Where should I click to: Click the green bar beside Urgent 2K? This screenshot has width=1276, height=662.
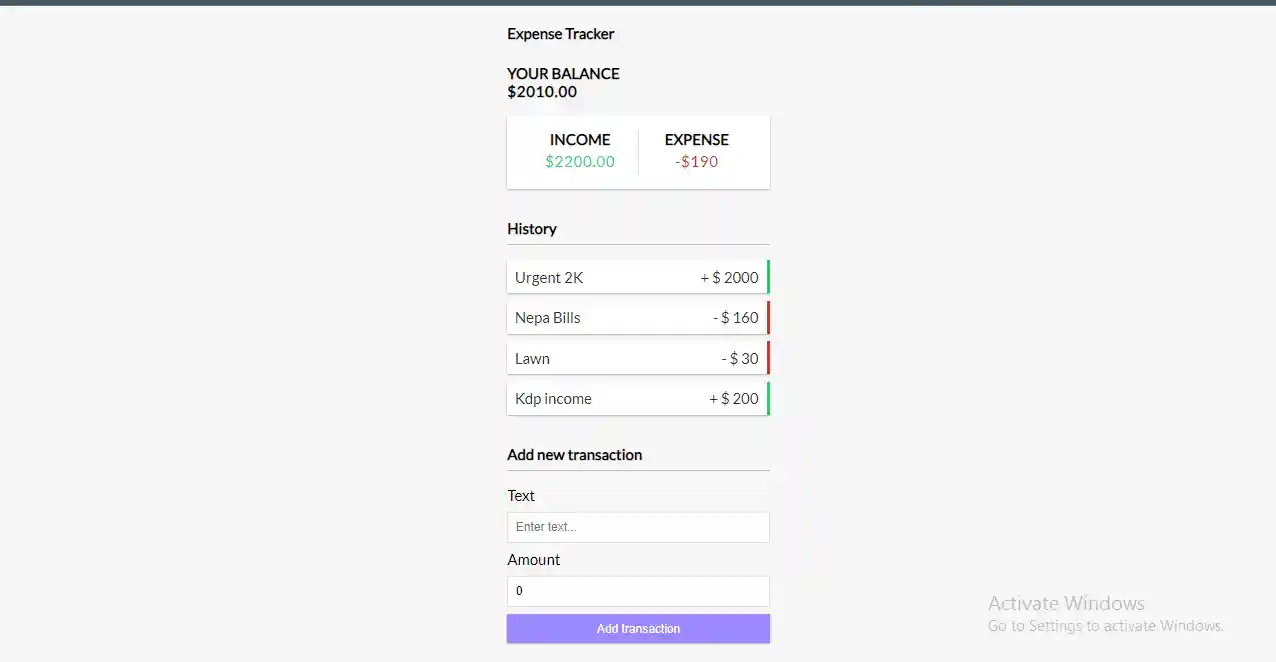[x=768, y=277]
